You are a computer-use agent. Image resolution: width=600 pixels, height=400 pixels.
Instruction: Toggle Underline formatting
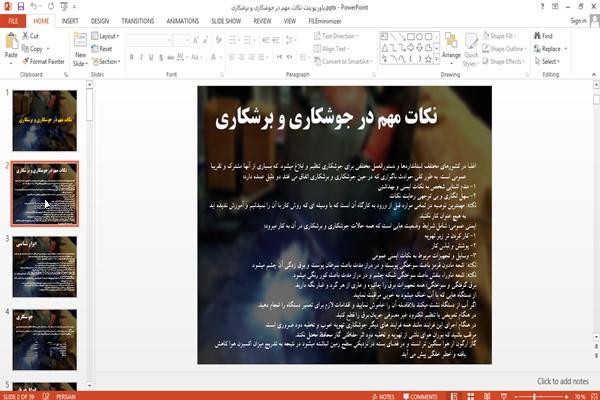pyautogui.click(x=151, y=57)
